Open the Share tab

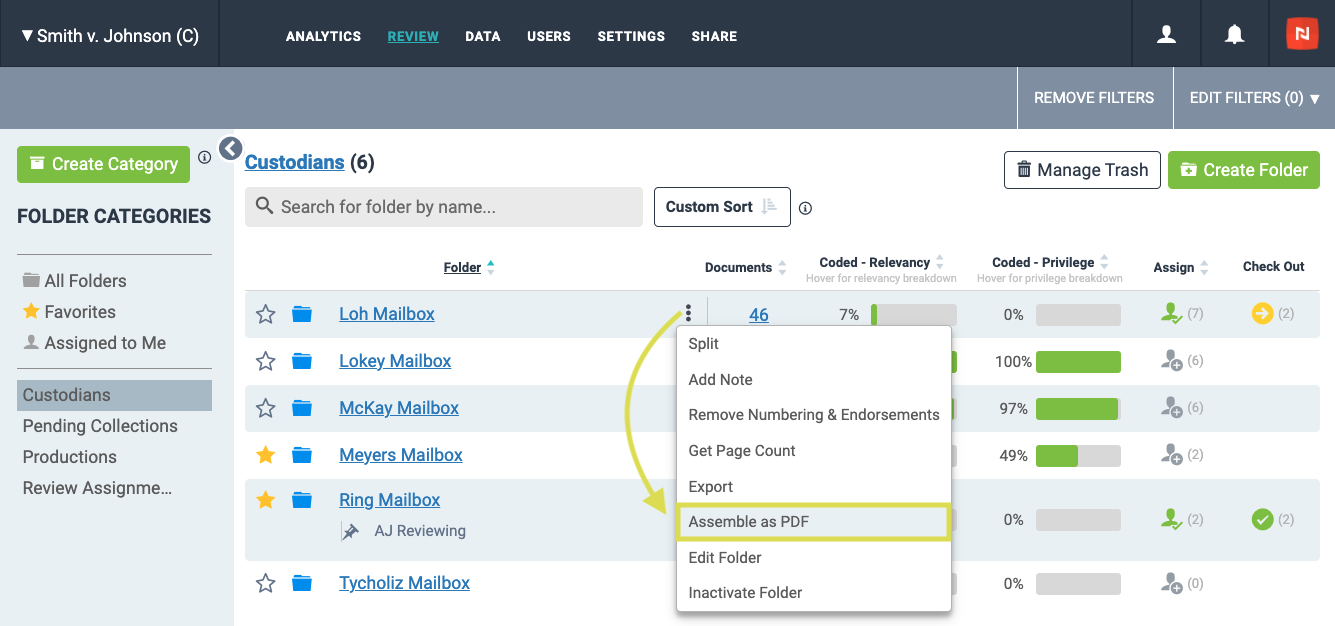coord(714,36)
